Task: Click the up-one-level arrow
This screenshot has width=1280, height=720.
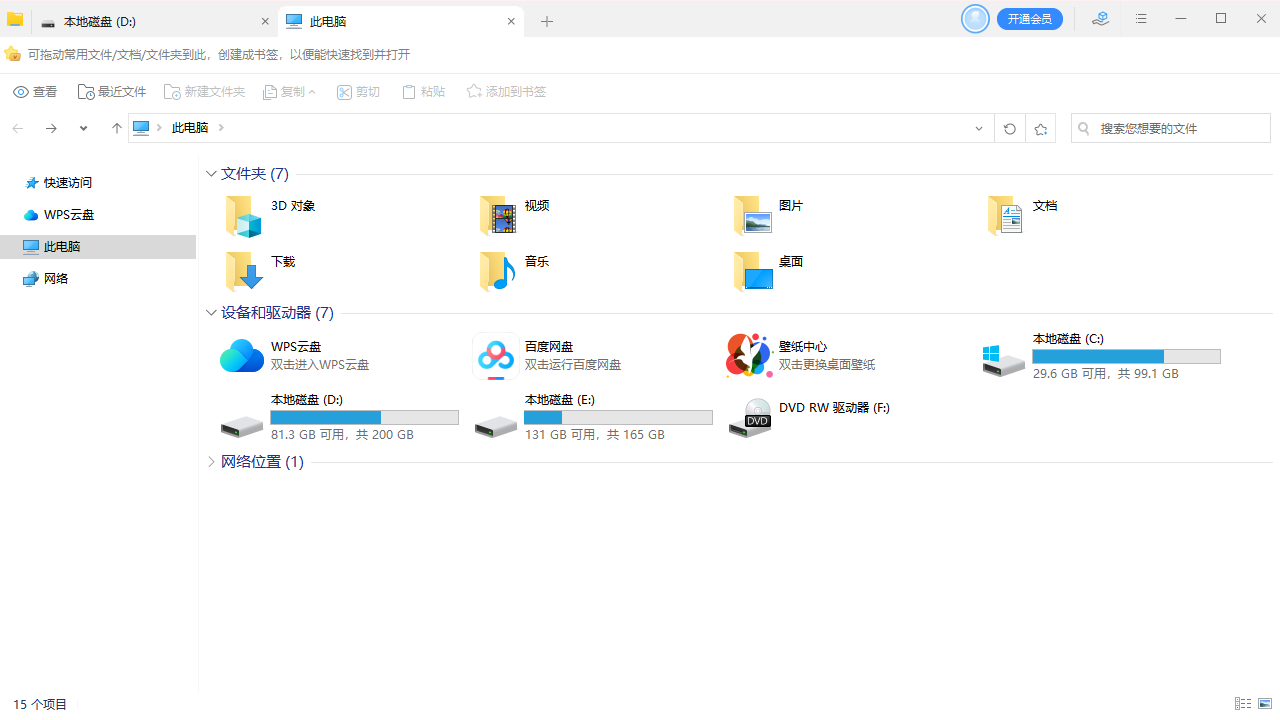Action: click(x=116, y=128)
